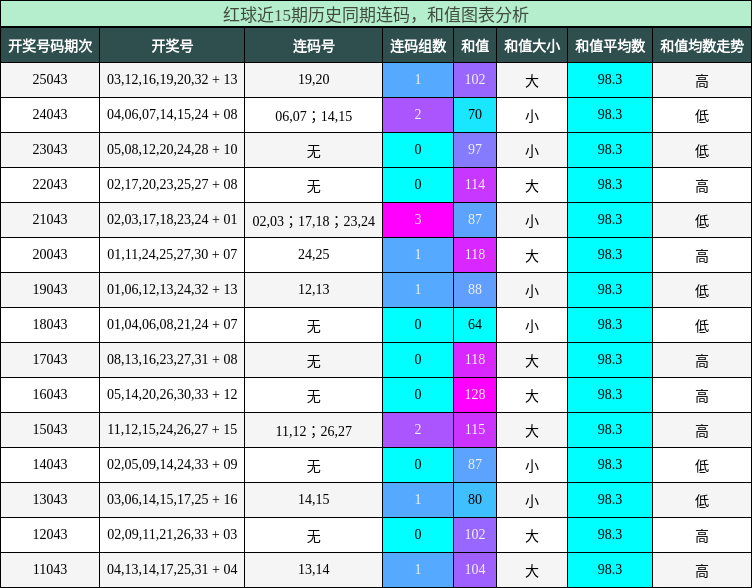
Task: Click consecutive pairs 06,07；14,15 cell
Action: pos(314,116)
